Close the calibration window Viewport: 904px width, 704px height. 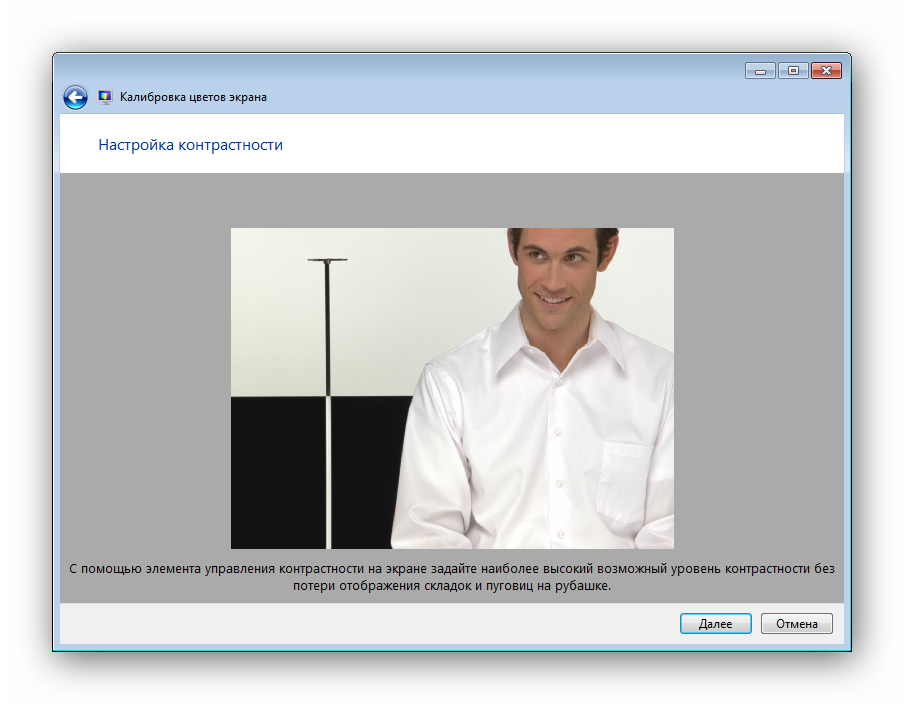826,70
